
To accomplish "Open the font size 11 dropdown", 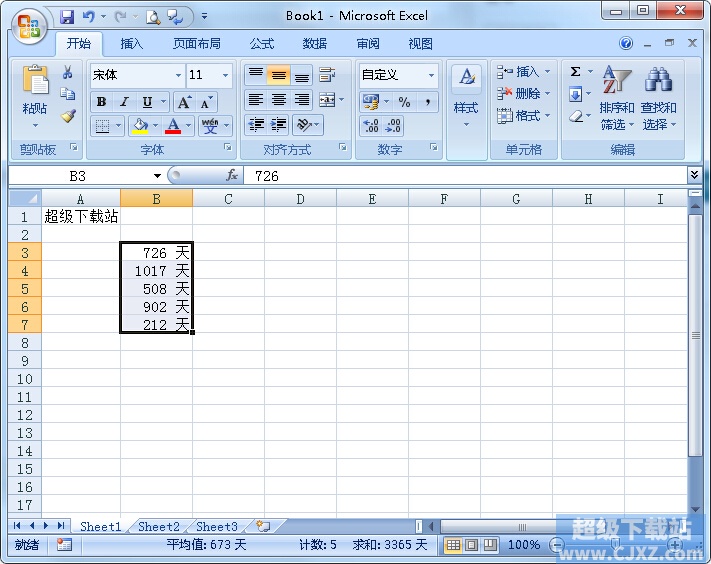I will point(225,75).
